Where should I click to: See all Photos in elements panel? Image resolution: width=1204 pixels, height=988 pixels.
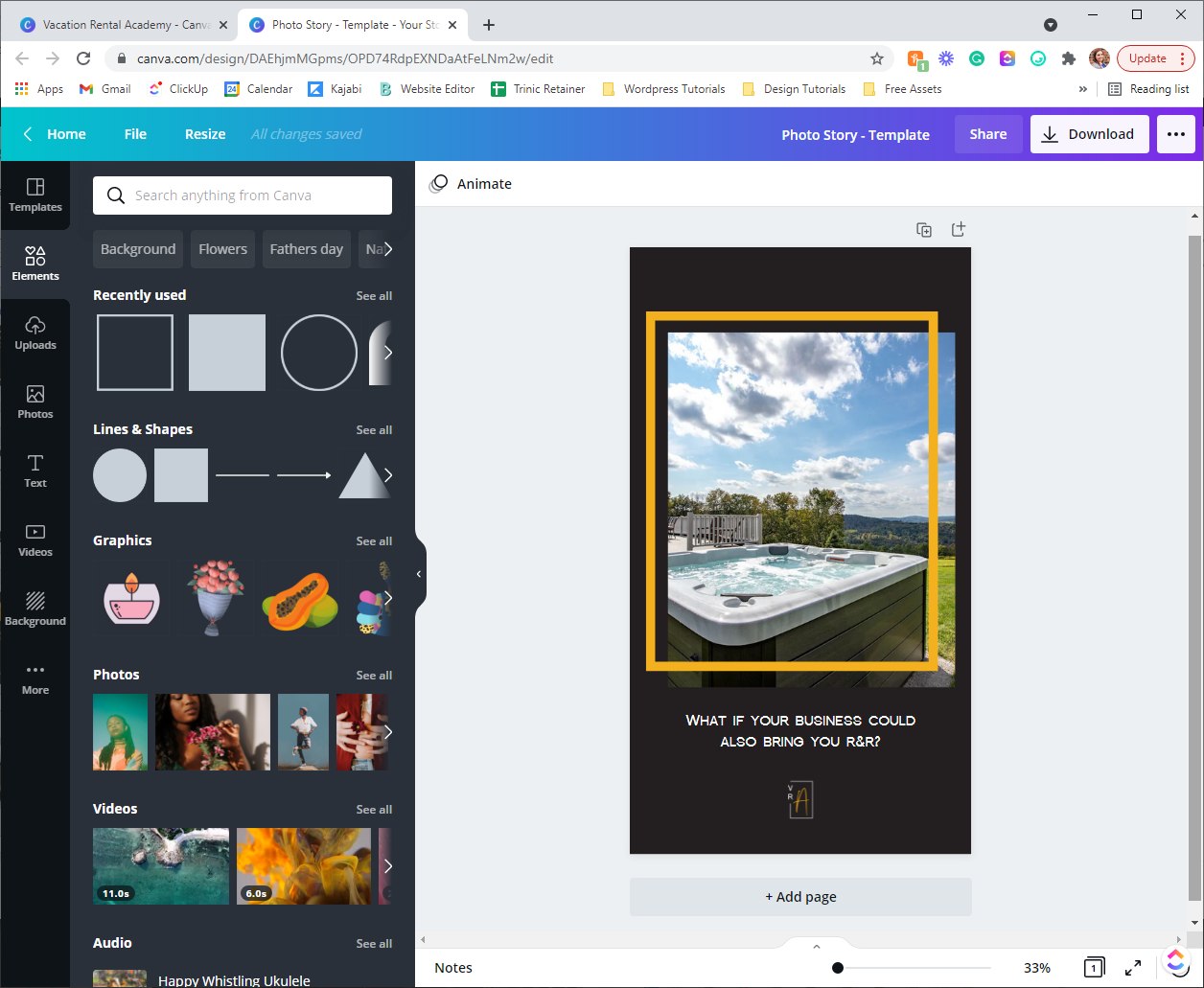(x=374, y=676)
